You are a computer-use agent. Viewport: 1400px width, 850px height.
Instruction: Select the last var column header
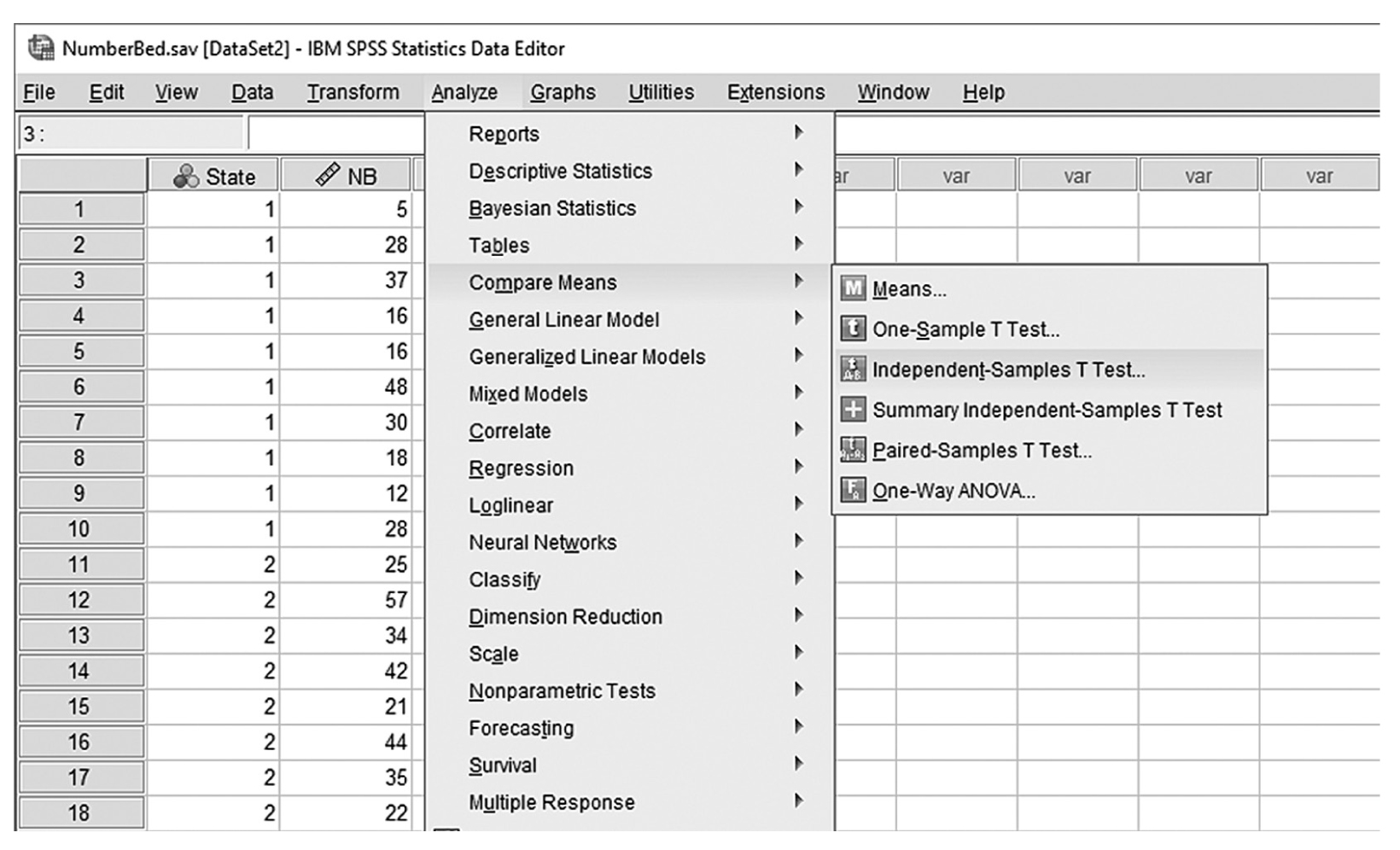click(x=1319, y=176)
